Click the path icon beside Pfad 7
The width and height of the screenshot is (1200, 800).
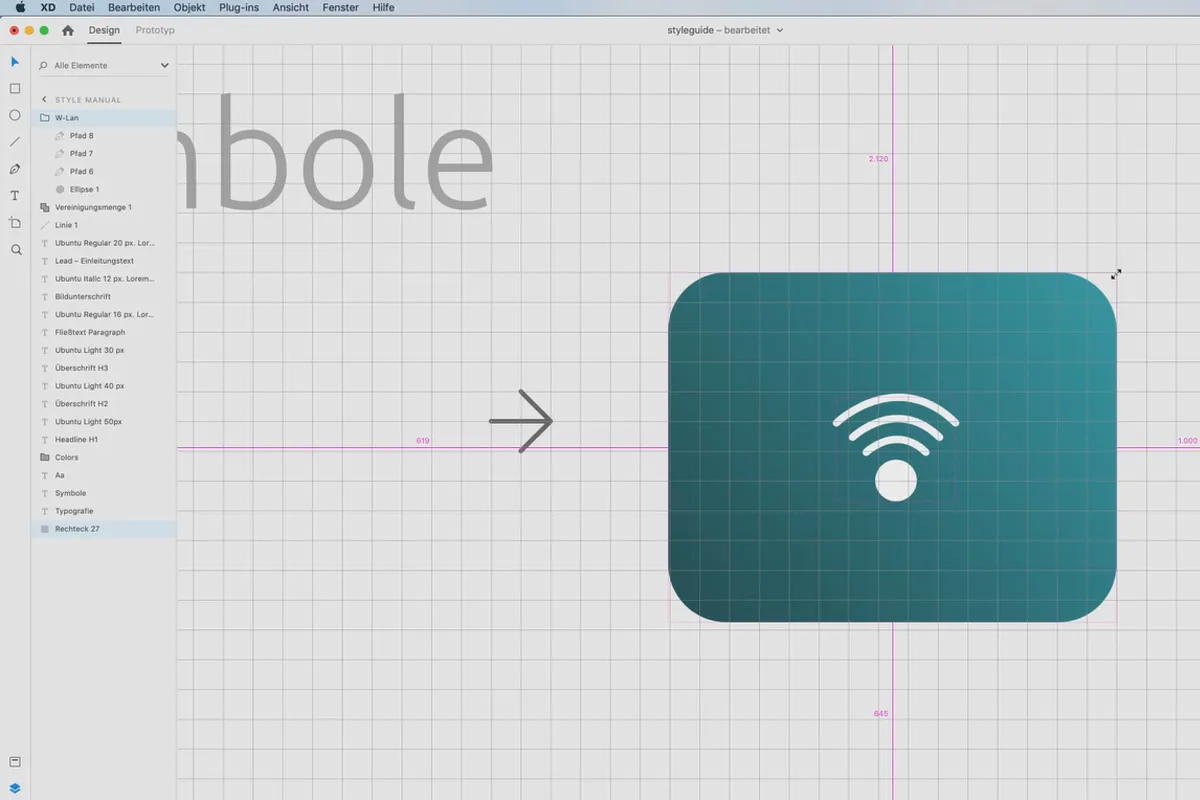[x=60, y=154]
